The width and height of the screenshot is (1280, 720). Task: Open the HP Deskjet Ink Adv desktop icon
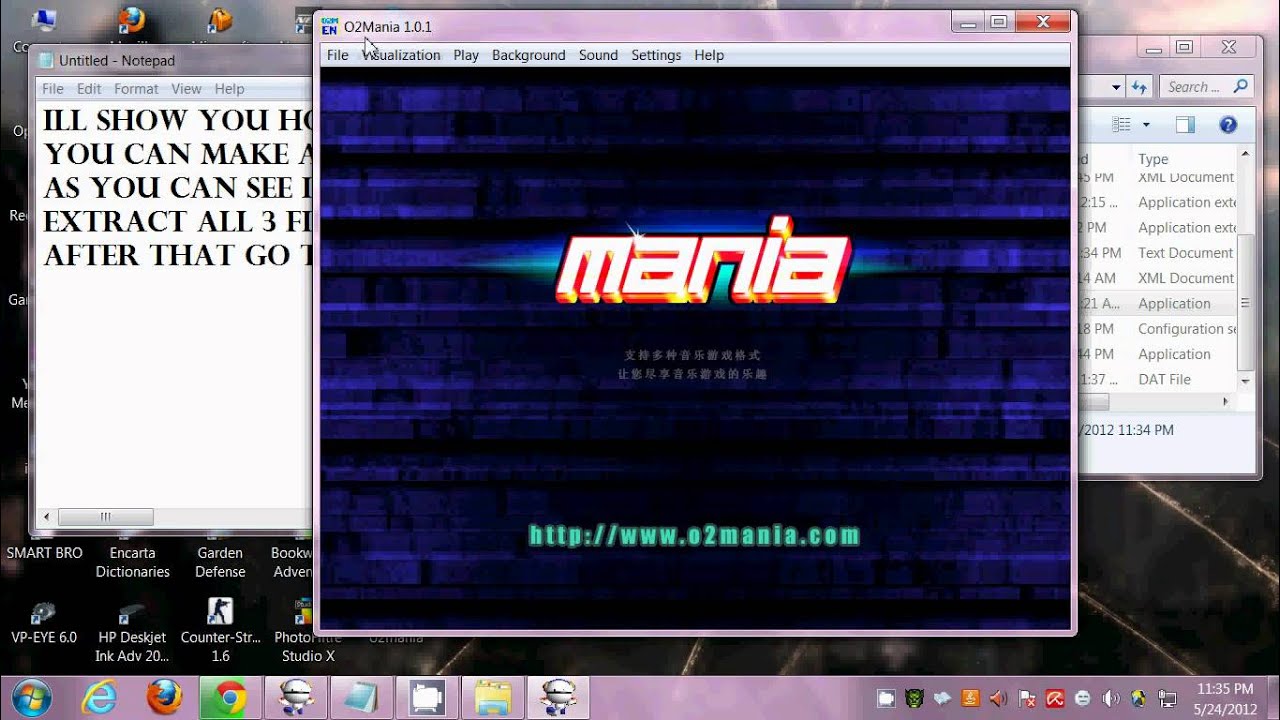(x=132, y=632)
